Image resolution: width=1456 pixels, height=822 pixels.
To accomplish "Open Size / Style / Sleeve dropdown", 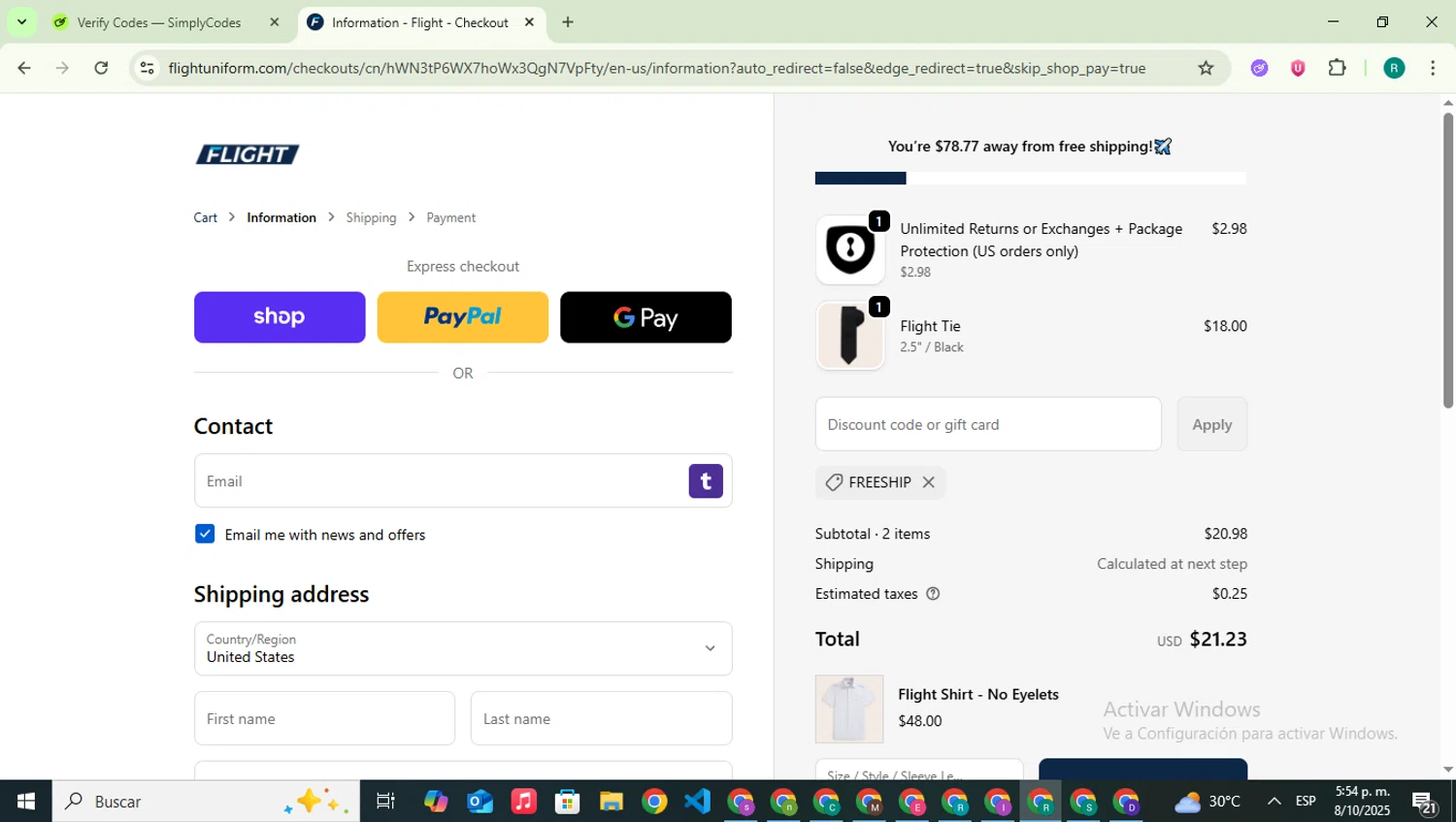I will 919,771.
